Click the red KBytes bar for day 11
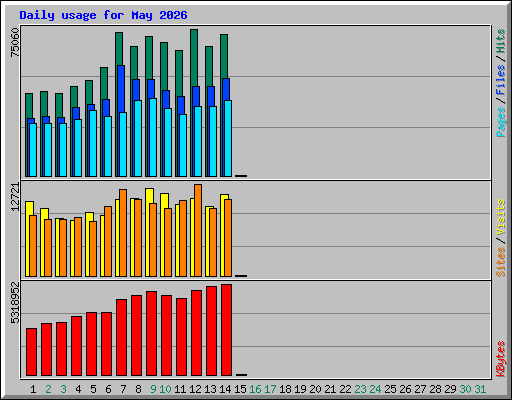The width and height of the screenshot is (512, 400). coord(181,337)
